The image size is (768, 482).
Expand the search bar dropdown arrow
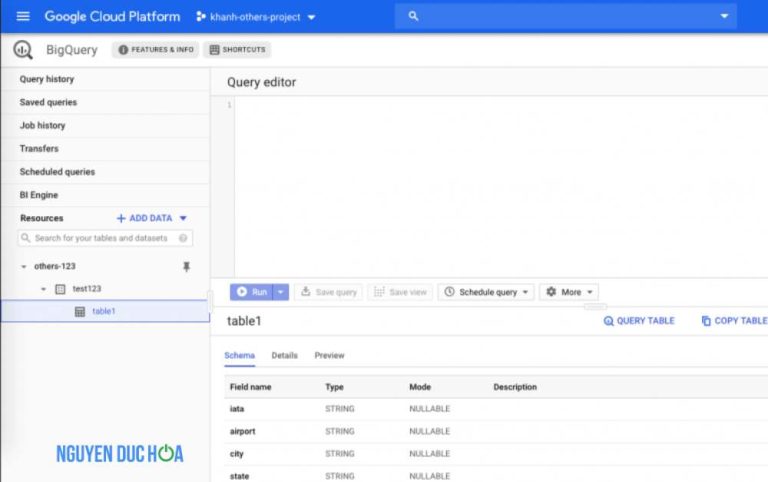(724, 16)
